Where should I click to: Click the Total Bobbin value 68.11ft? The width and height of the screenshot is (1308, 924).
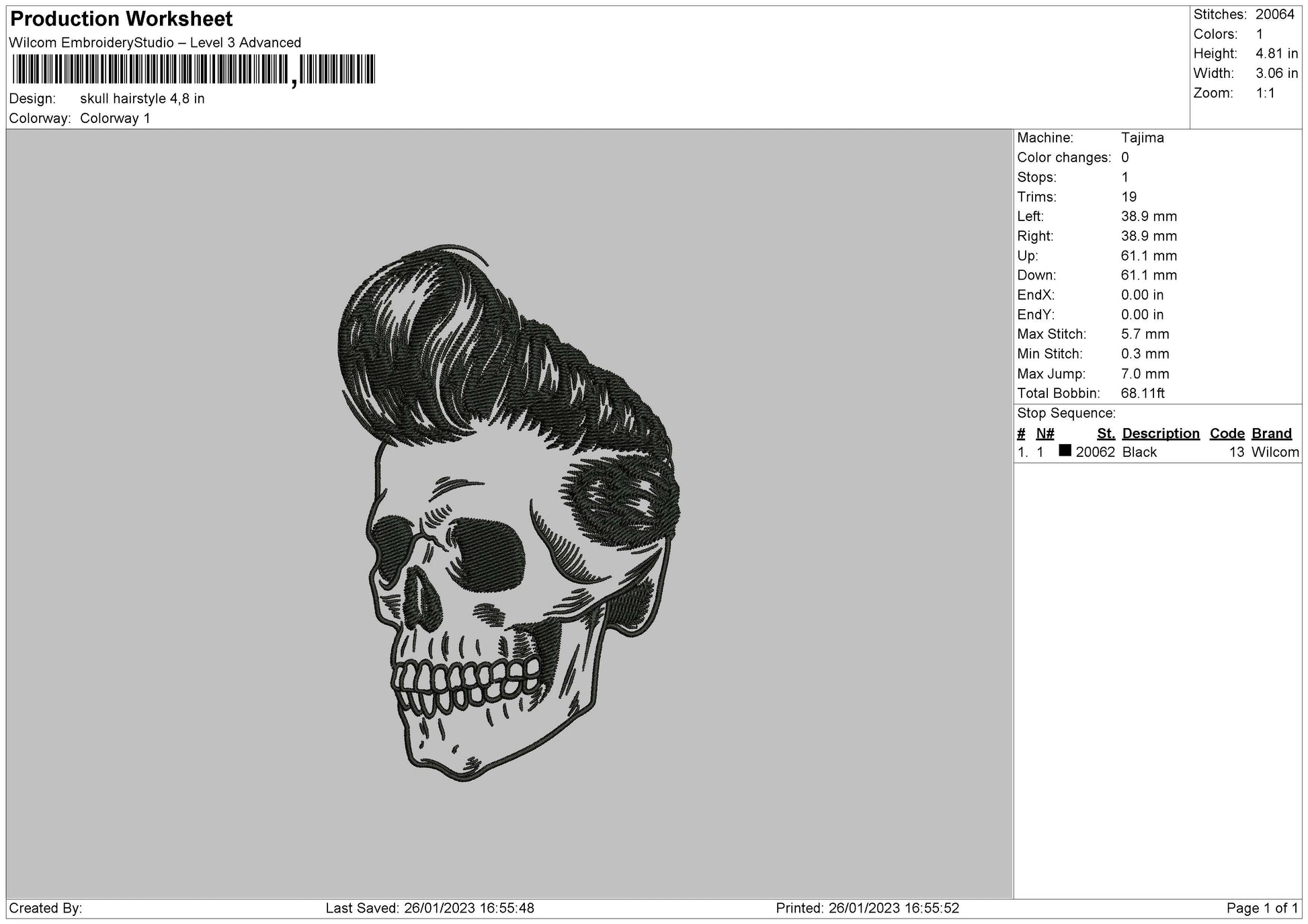(x=1143, y=393)
